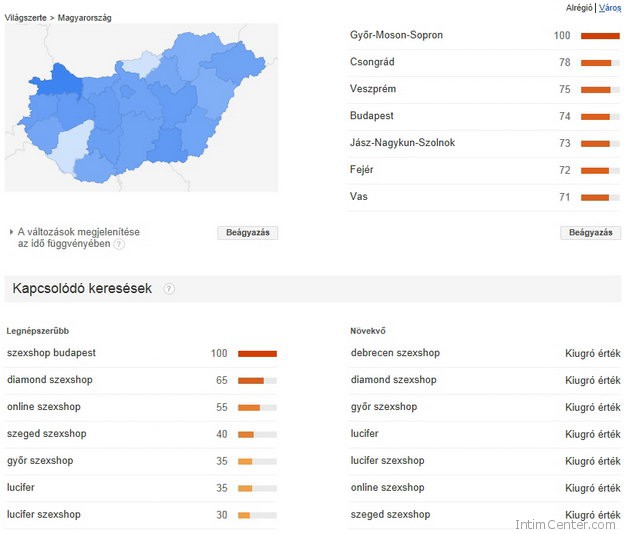625x534 pixels.
Task: Click Győr-Moson-Sopron region entry
Action: point(396,35)
